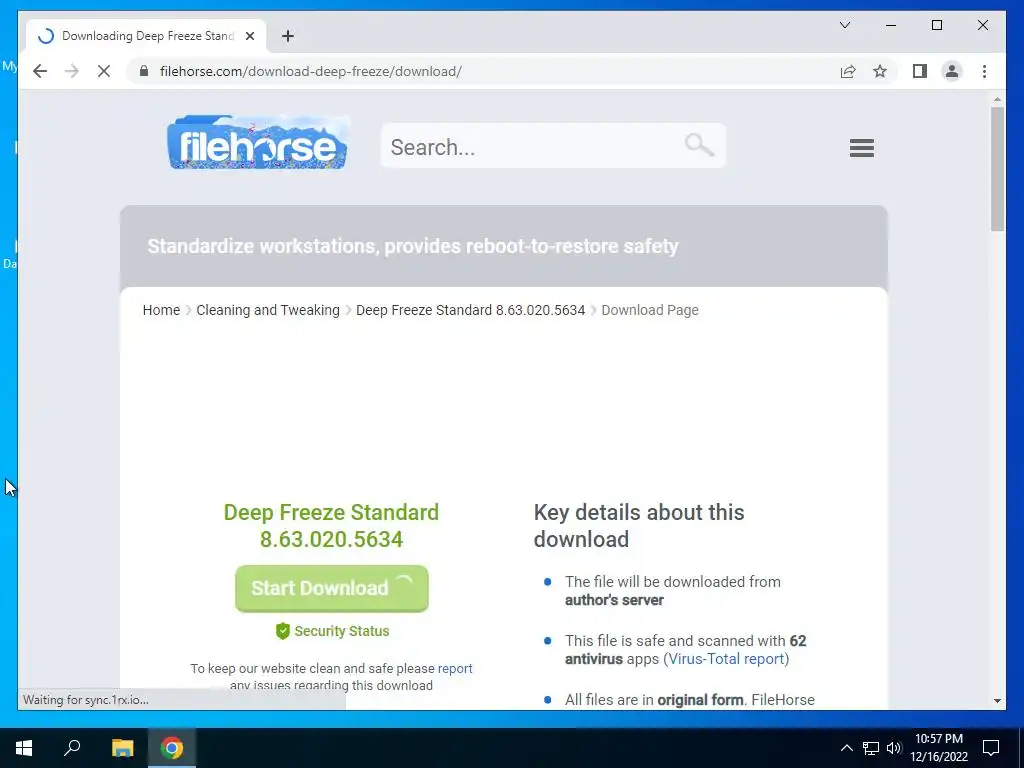
Task: Click the page vertical scrollbar thumb
Action: [997, 168]
